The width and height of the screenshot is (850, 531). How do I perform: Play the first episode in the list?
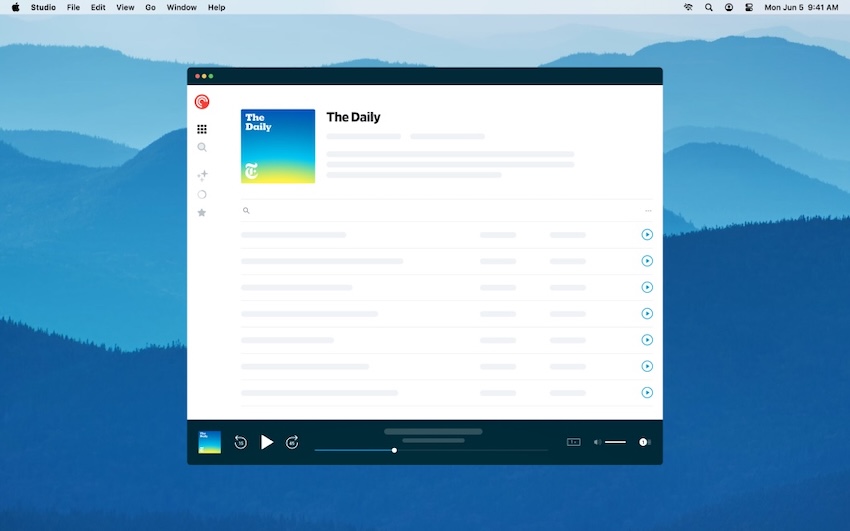[x=647, y=235]
